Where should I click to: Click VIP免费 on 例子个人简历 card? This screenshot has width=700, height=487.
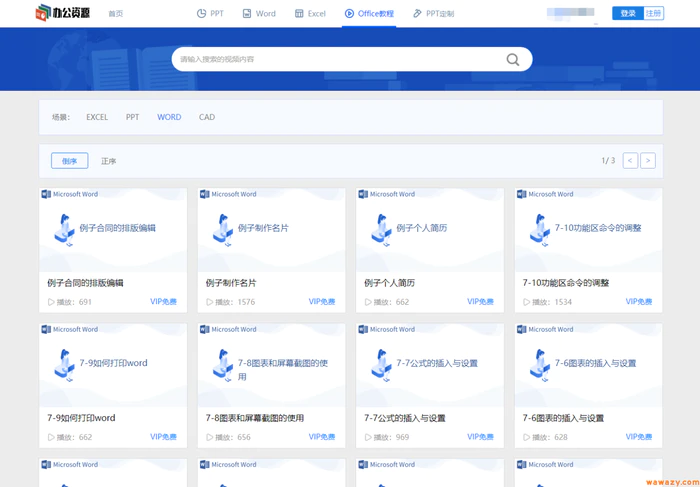coord(480,302)
